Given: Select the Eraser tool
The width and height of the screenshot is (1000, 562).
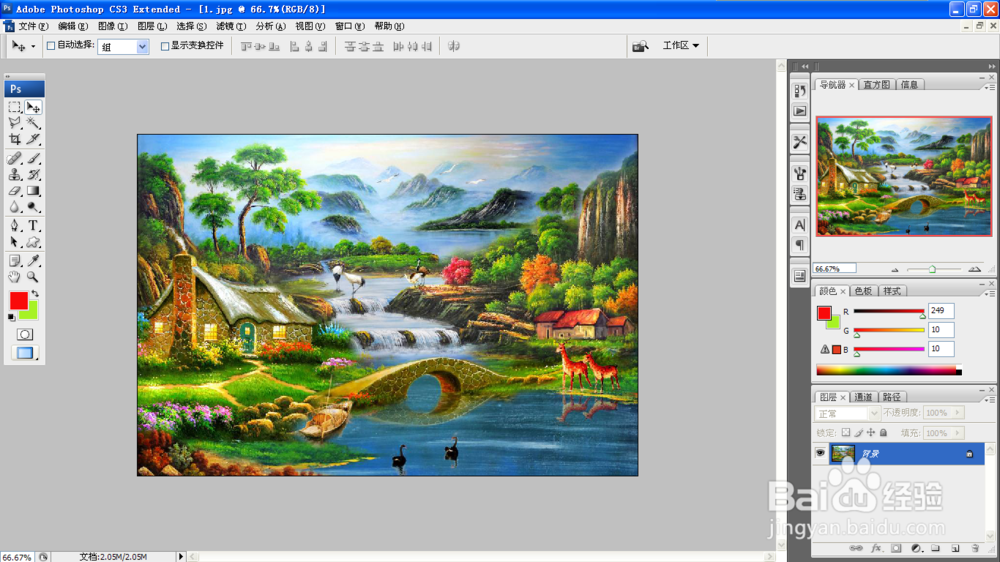Looking at the screenshot, I should pos(15,190).
